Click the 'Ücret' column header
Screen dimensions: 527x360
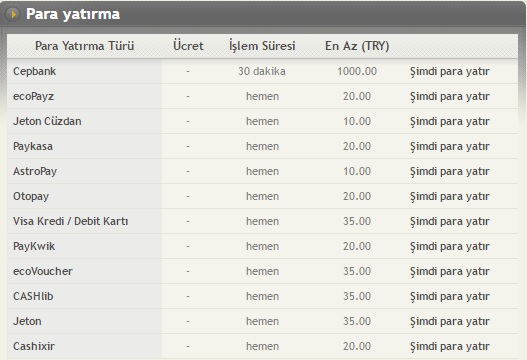tap(188, 46)
